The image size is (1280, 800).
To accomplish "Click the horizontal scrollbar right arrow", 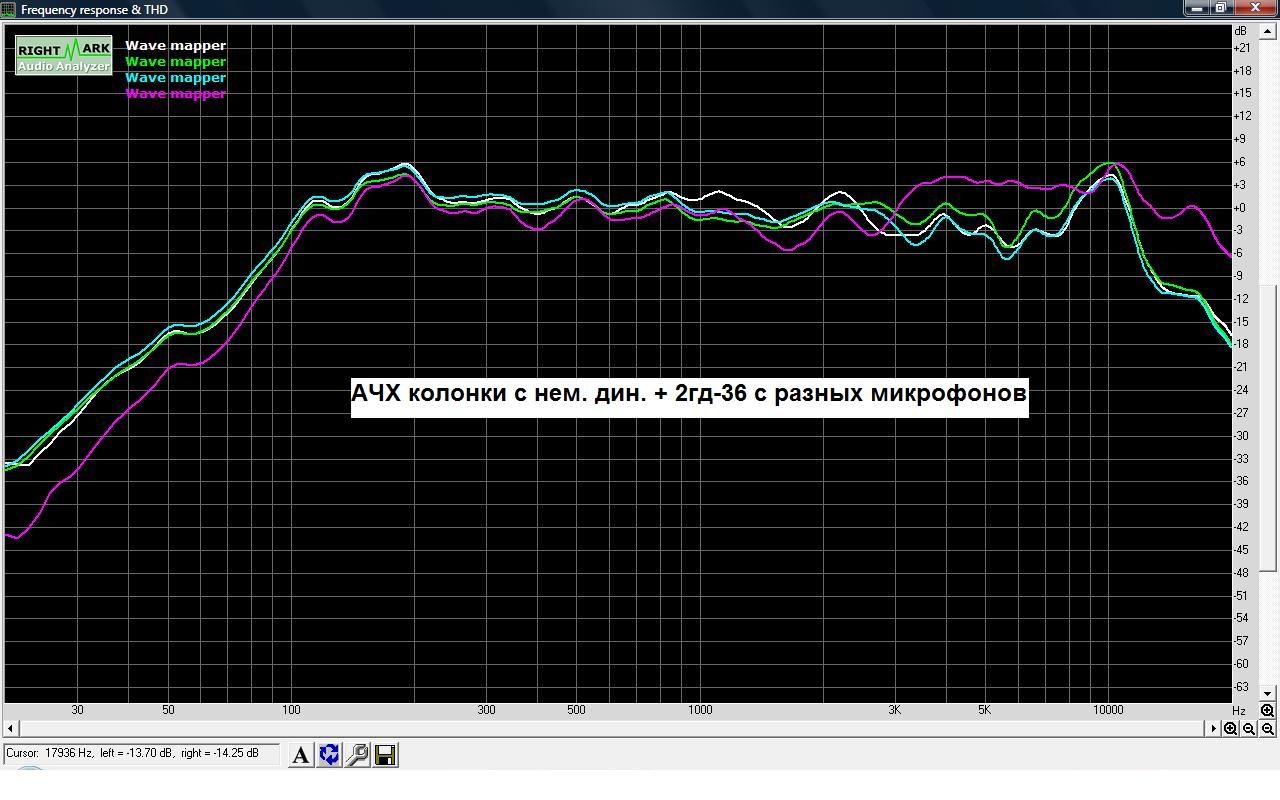I will pos(1214,729).
